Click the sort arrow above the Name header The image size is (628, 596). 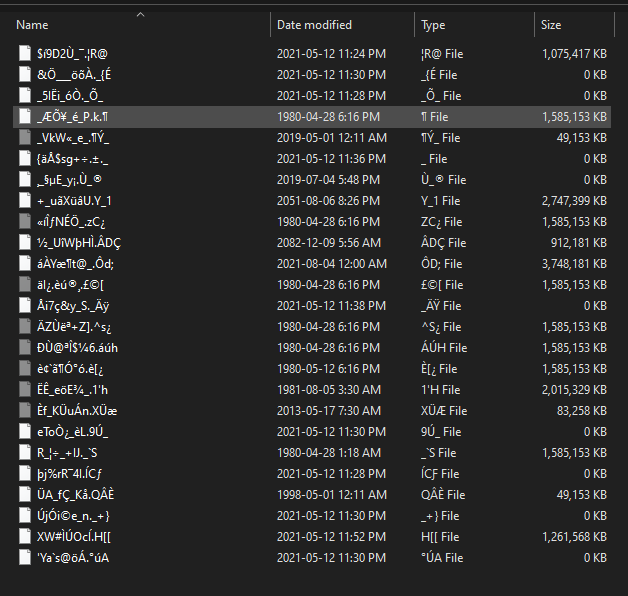point(140,15)
